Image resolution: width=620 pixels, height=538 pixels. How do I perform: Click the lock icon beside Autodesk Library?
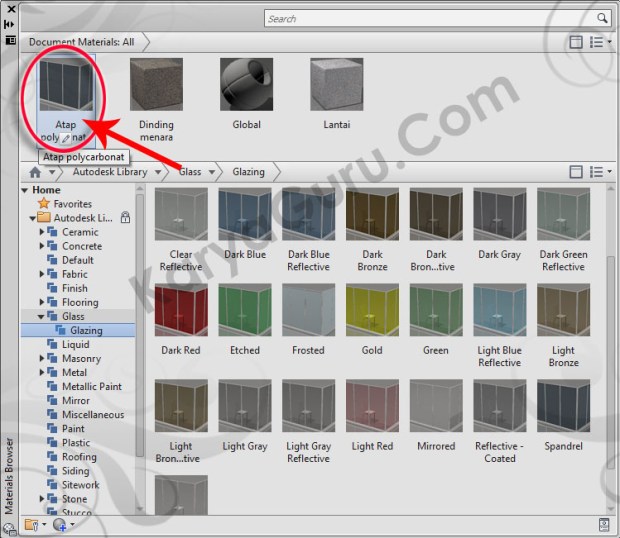click(125, 217)
